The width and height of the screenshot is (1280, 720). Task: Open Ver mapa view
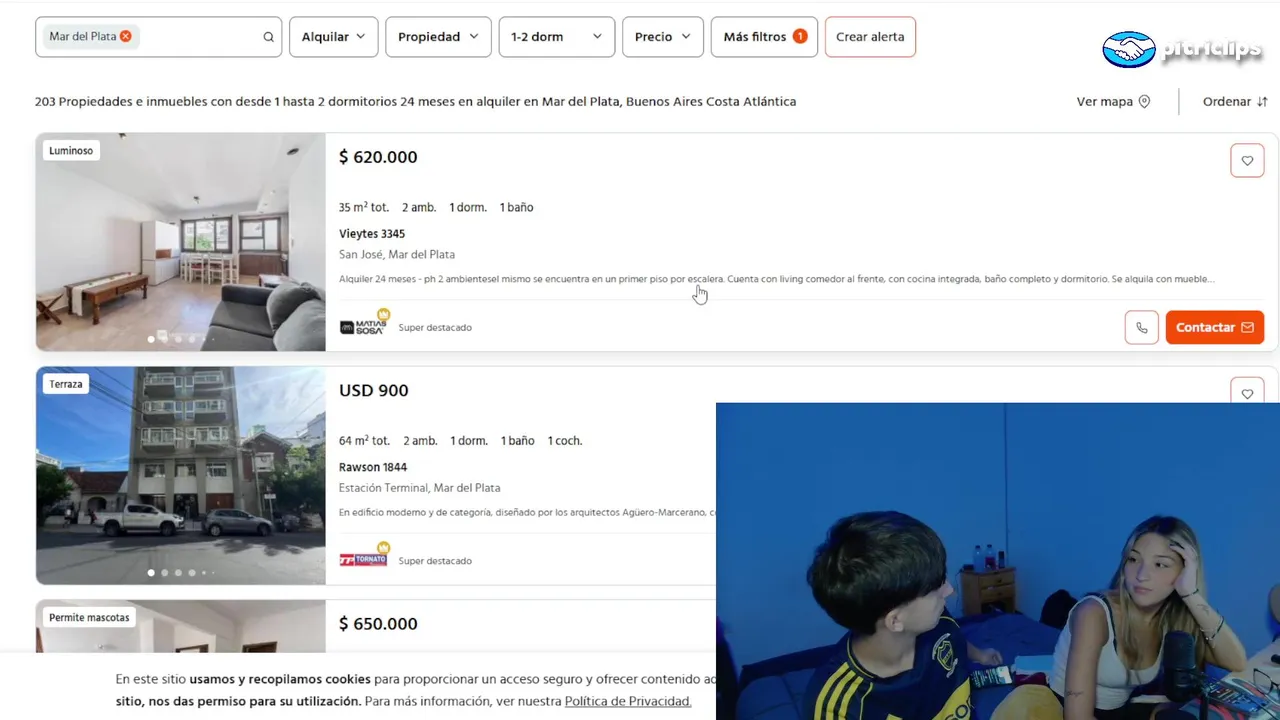click(1113, 101)
